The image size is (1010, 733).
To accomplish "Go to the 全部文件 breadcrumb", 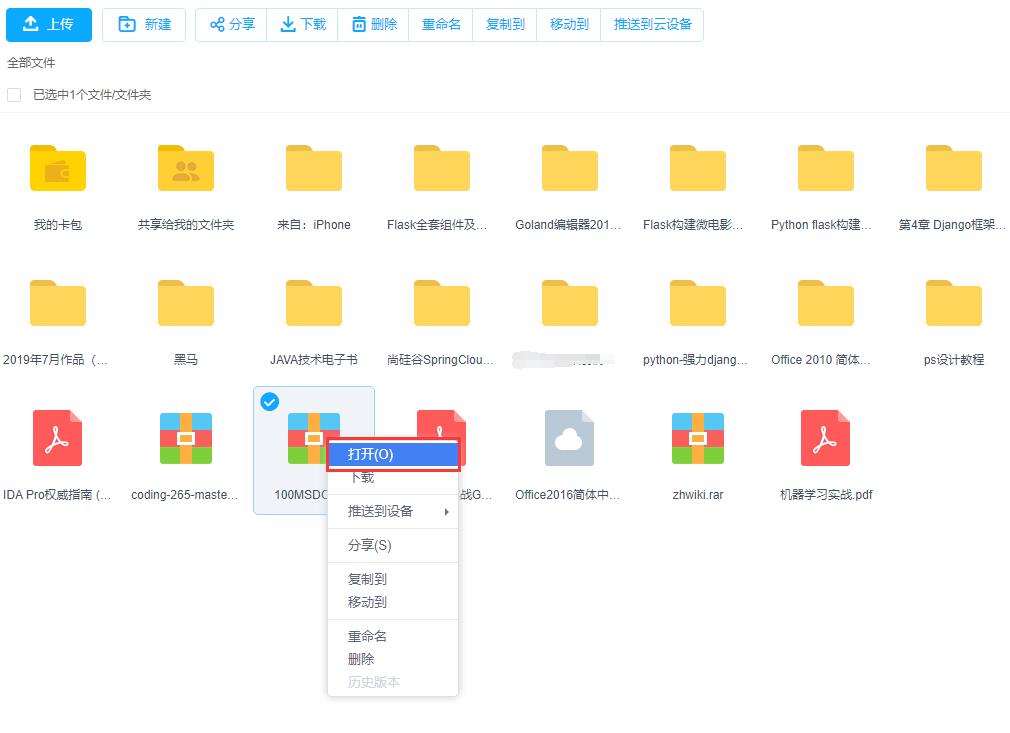I will pyautogui.click(x=31, y=62).
